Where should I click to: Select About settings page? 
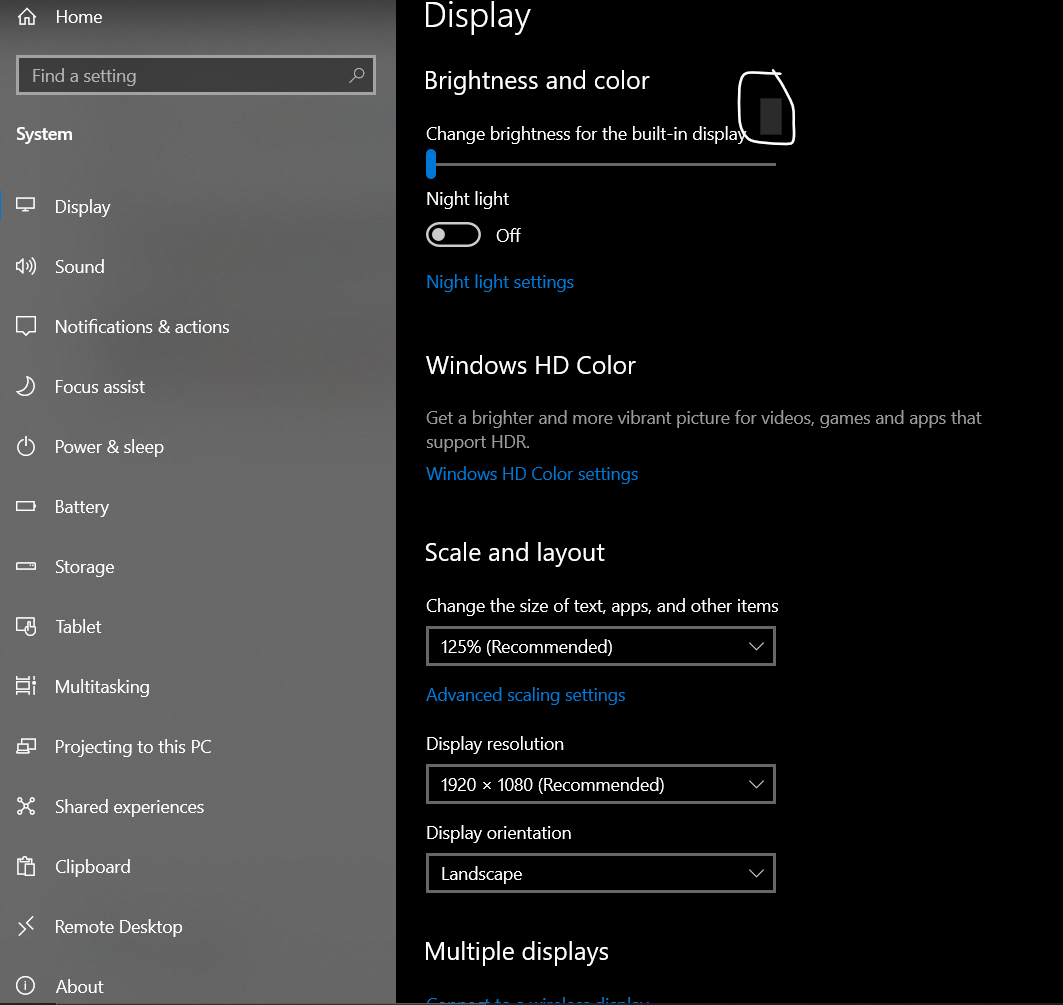click(x=79, y=987)
